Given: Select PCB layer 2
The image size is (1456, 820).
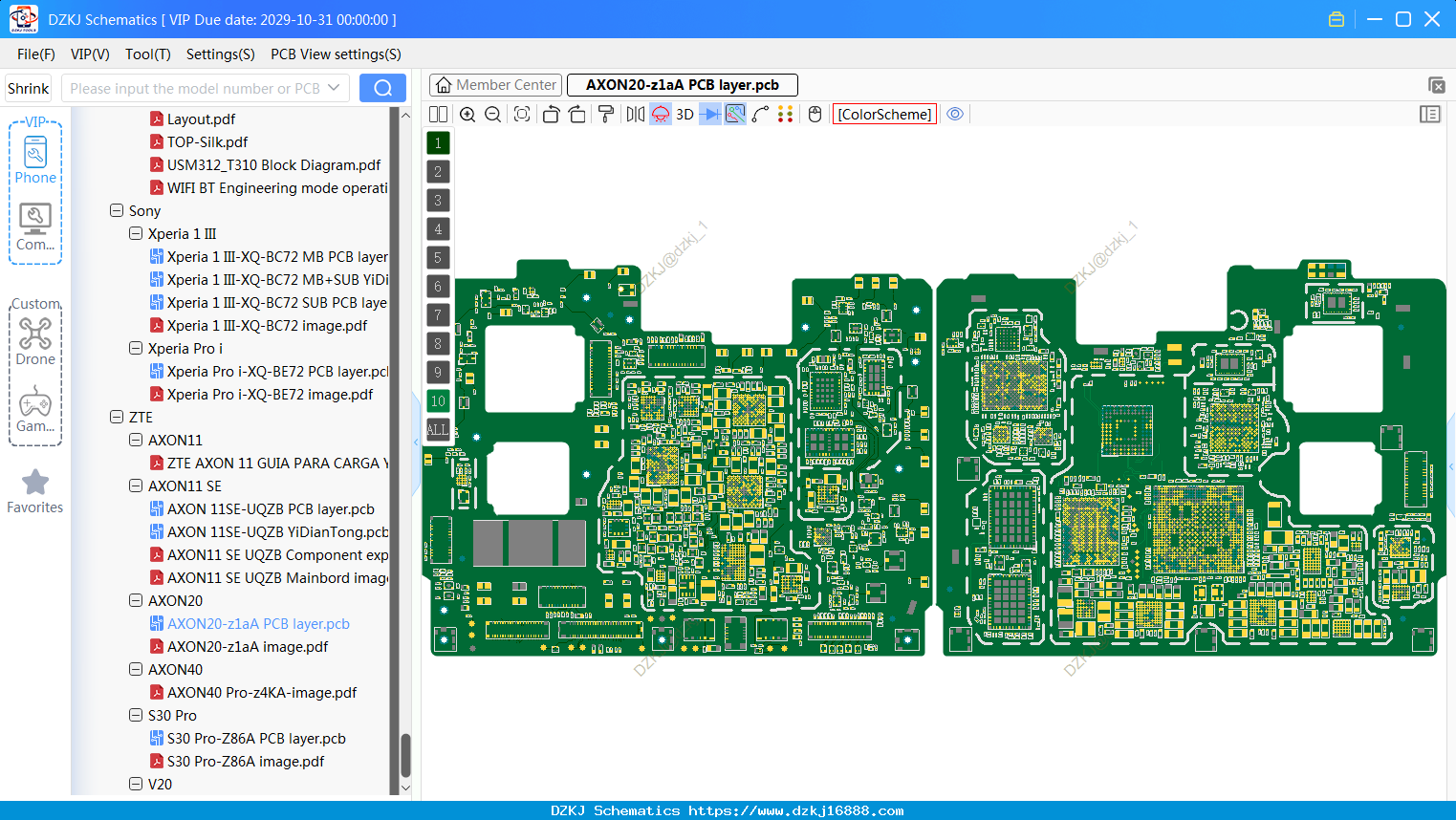Looking at the screenshot, I should point(438,171).
